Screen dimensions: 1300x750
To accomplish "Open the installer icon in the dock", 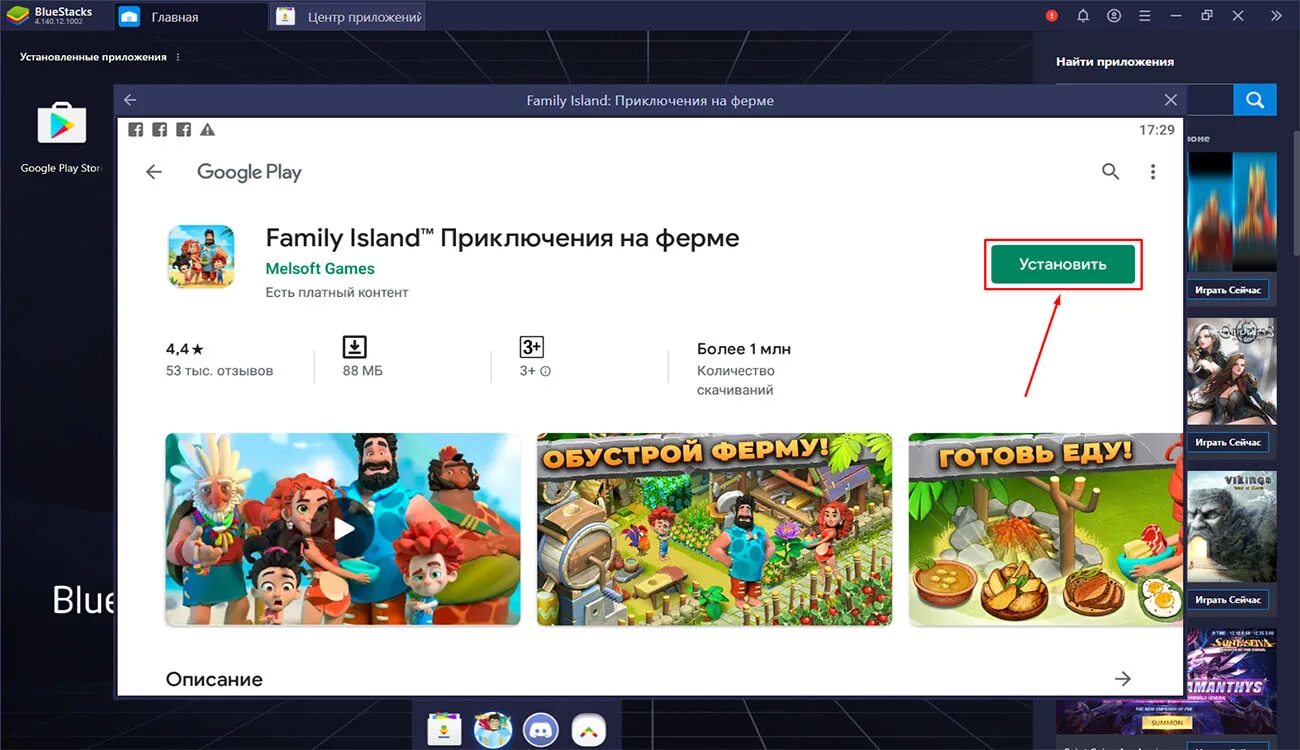I will click(x=443, y=730).
